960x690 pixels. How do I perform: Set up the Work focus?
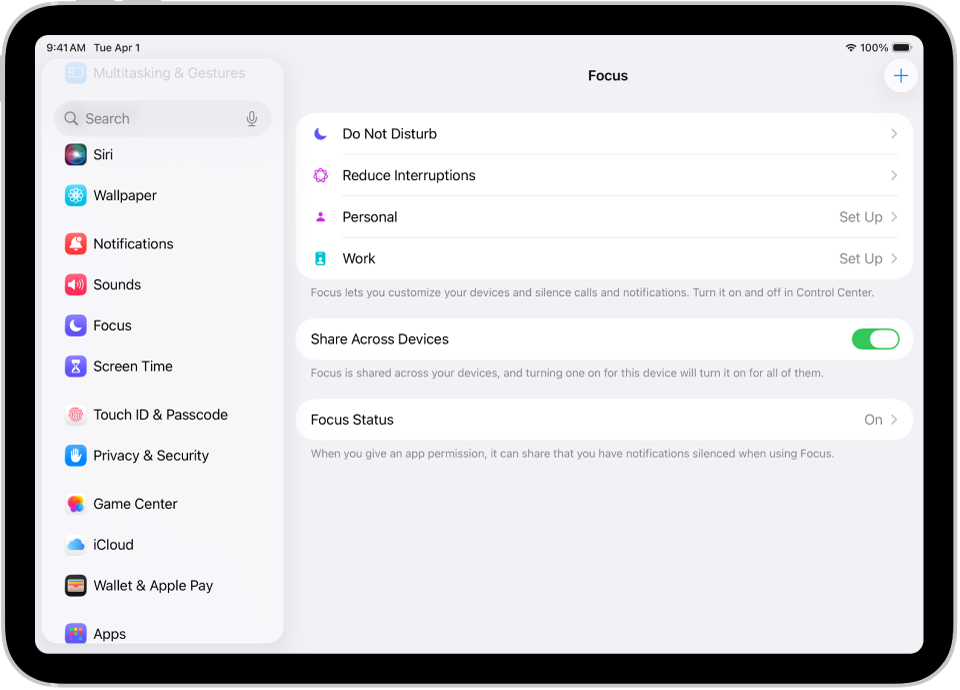tap(861, 258)
